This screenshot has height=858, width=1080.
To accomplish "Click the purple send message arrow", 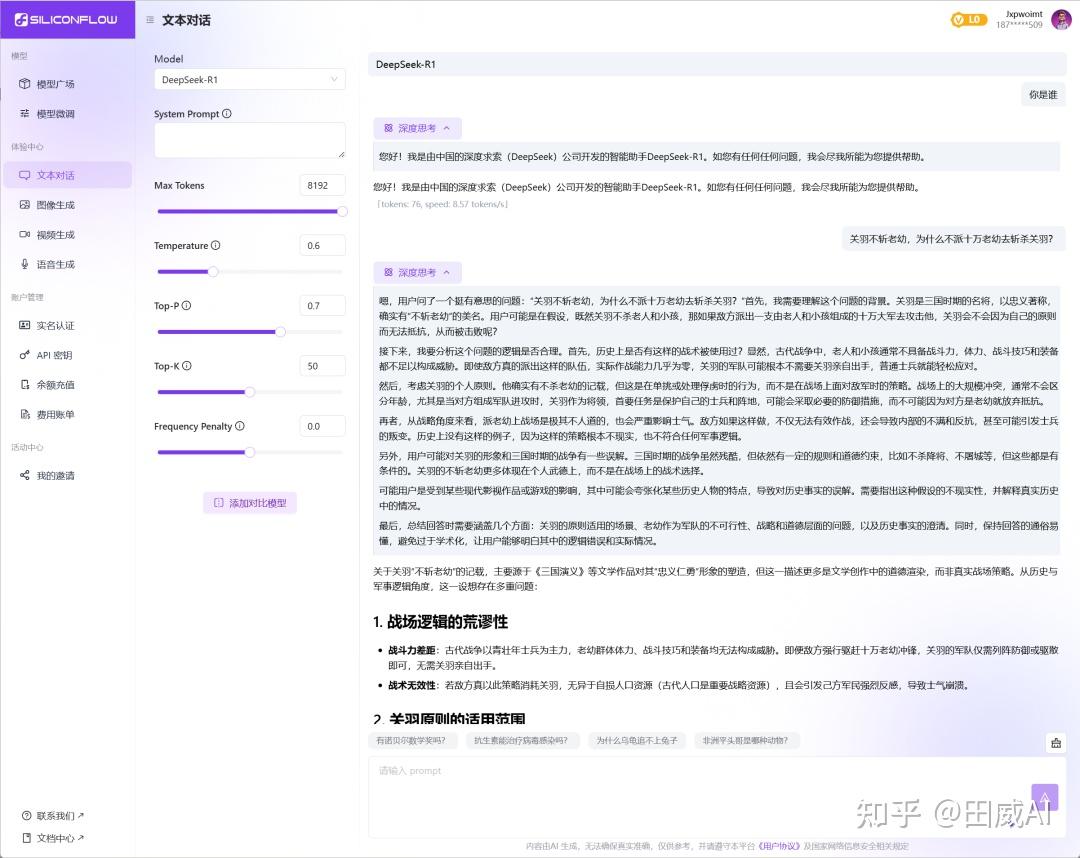I will coord(1044,797).
